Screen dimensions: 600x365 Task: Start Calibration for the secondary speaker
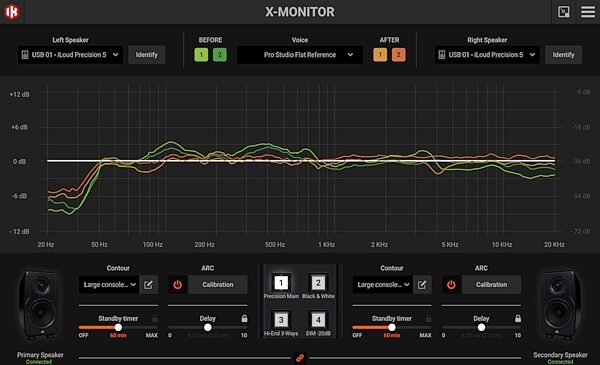[x=491, y=285]
